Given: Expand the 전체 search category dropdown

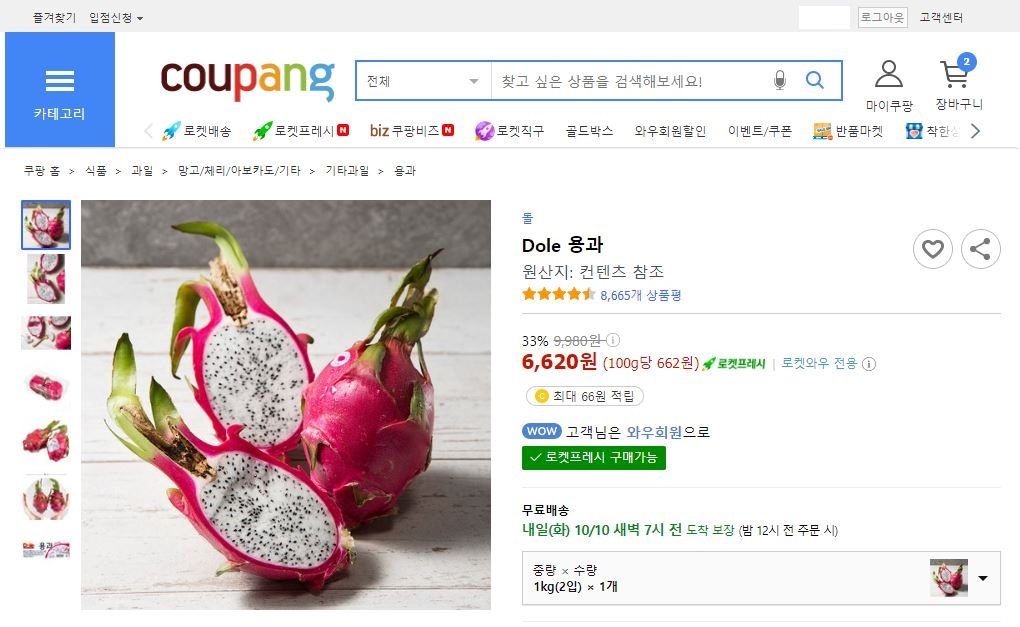Looking at the screenshot, I should point(423,81).
